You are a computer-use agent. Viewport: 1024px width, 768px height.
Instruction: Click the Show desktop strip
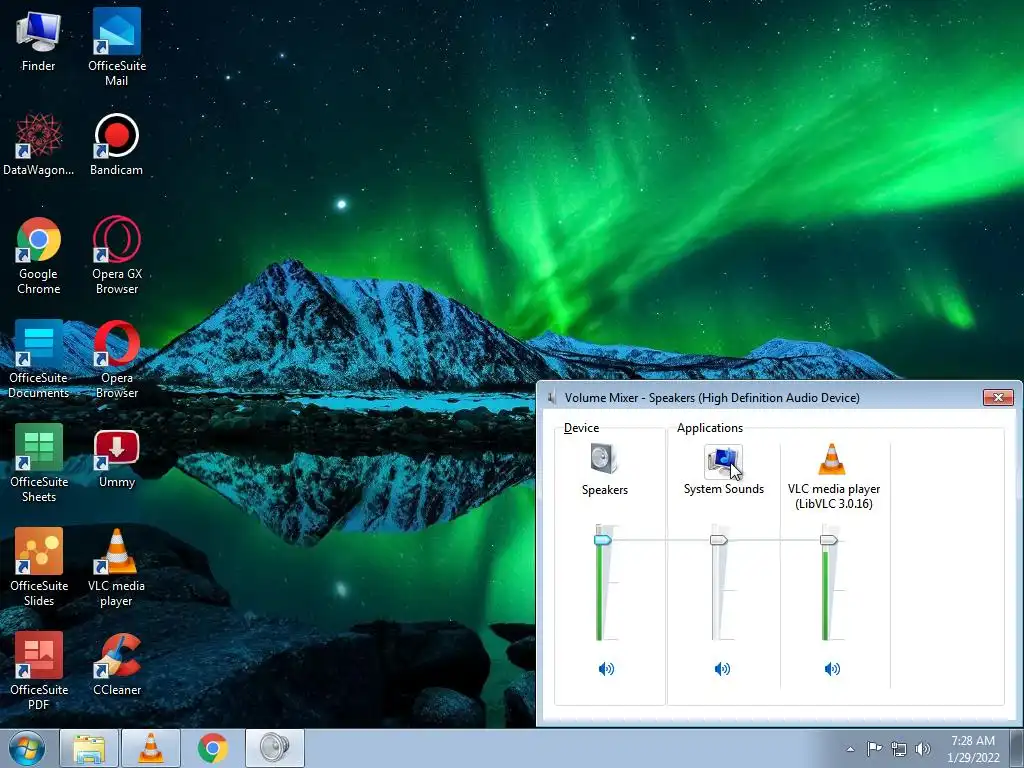point(1017,748)
